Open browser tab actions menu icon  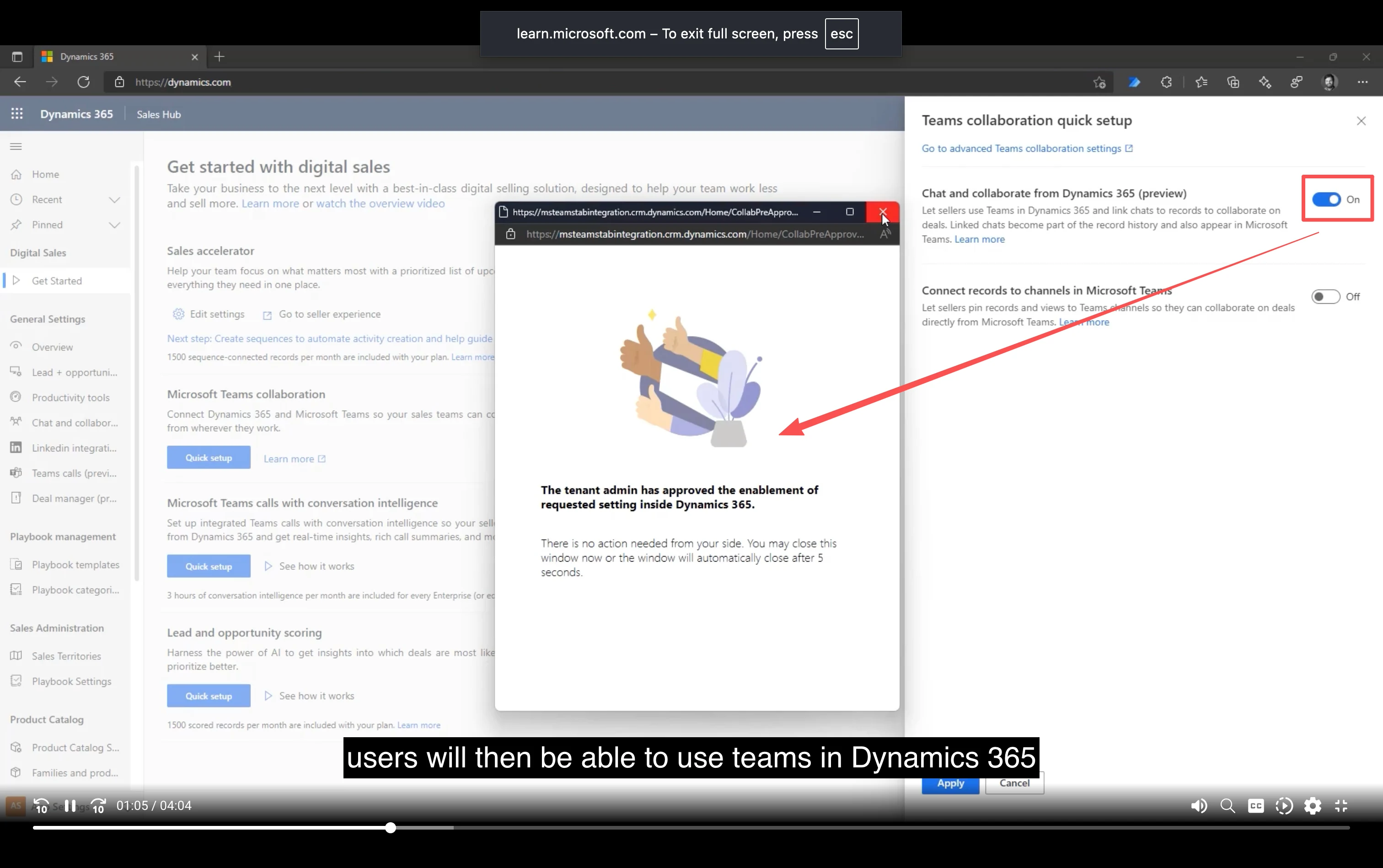(x=17, y=56)
